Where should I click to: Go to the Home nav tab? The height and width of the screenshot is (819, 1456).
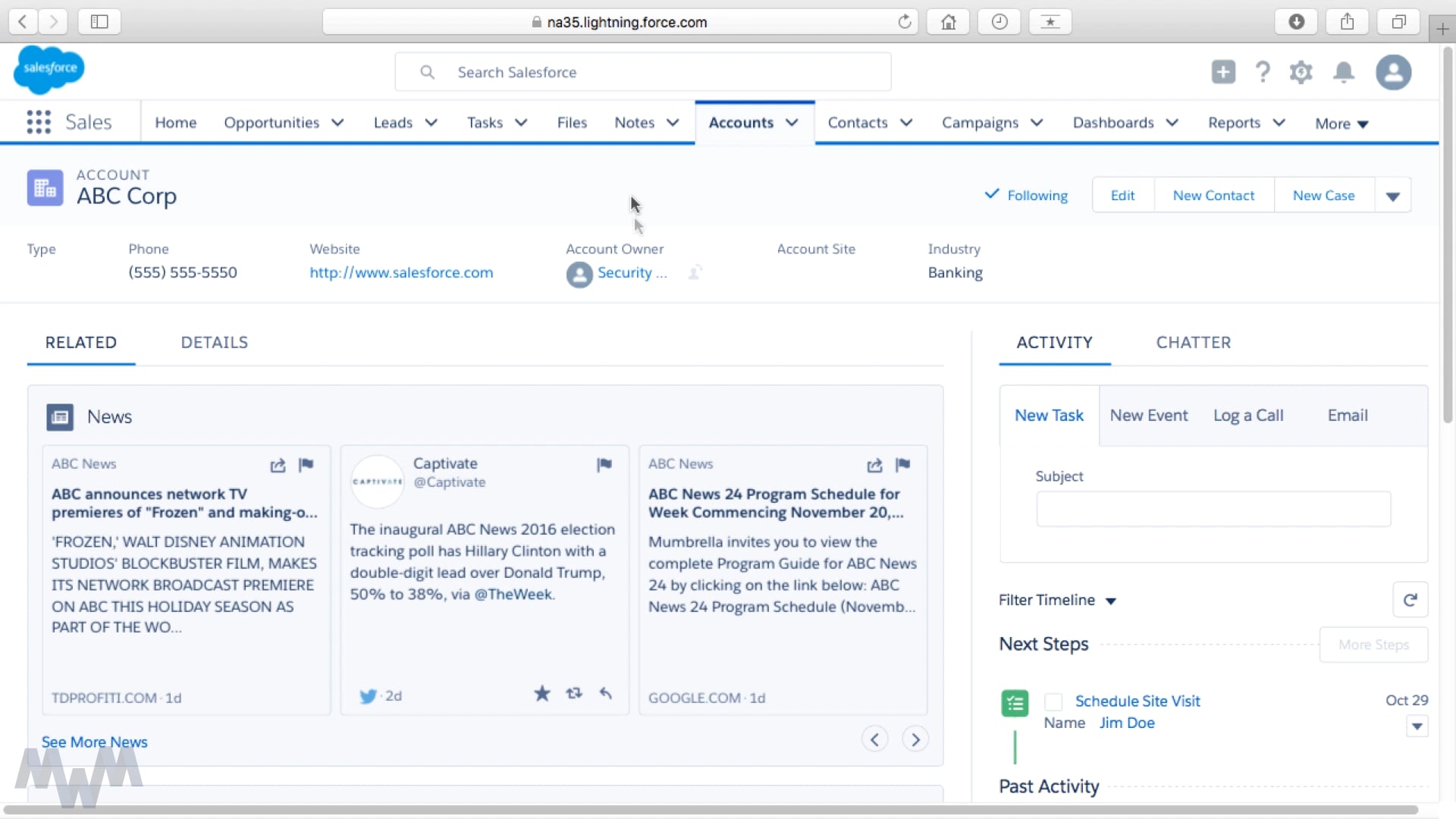pyautogui.click(x=176, y=123)
